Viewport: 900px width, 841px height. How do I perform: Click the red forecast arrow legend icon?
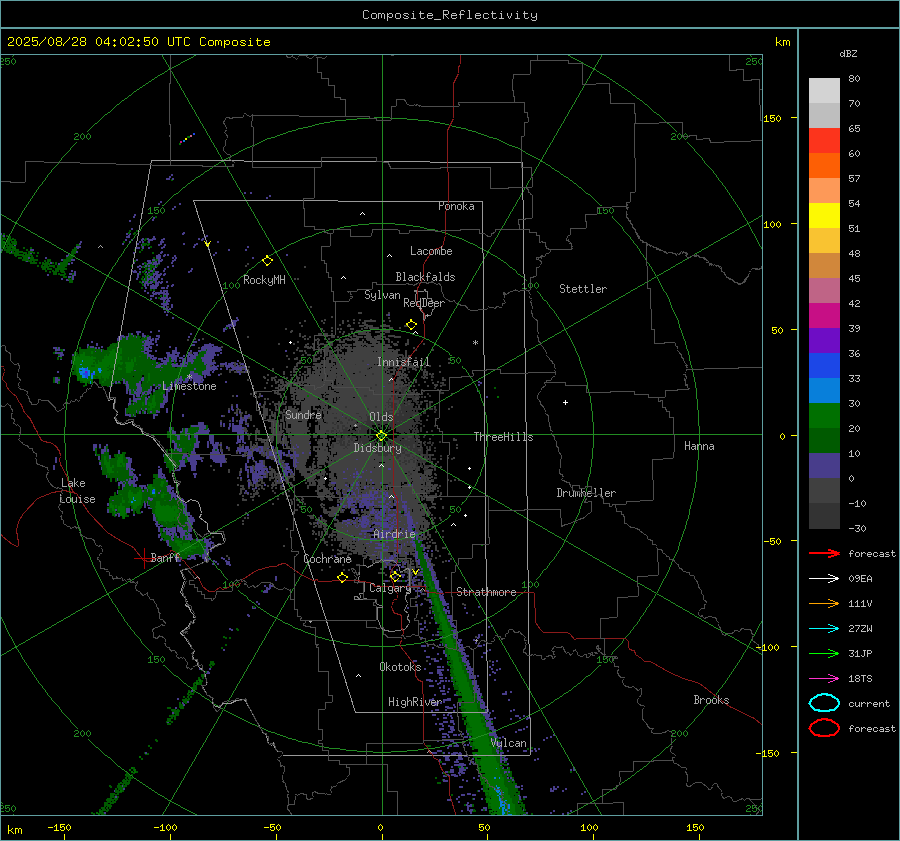824,553
